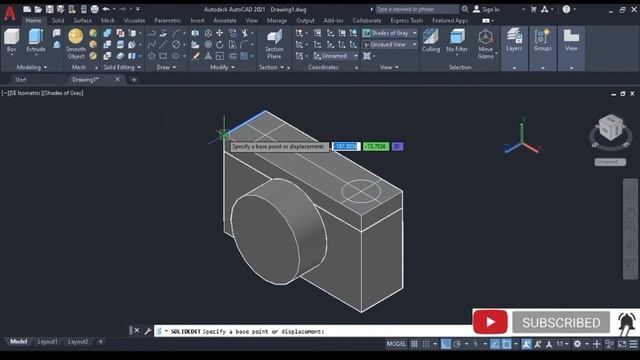
Task: Click the Move modify tool
Action: point(220,33)
